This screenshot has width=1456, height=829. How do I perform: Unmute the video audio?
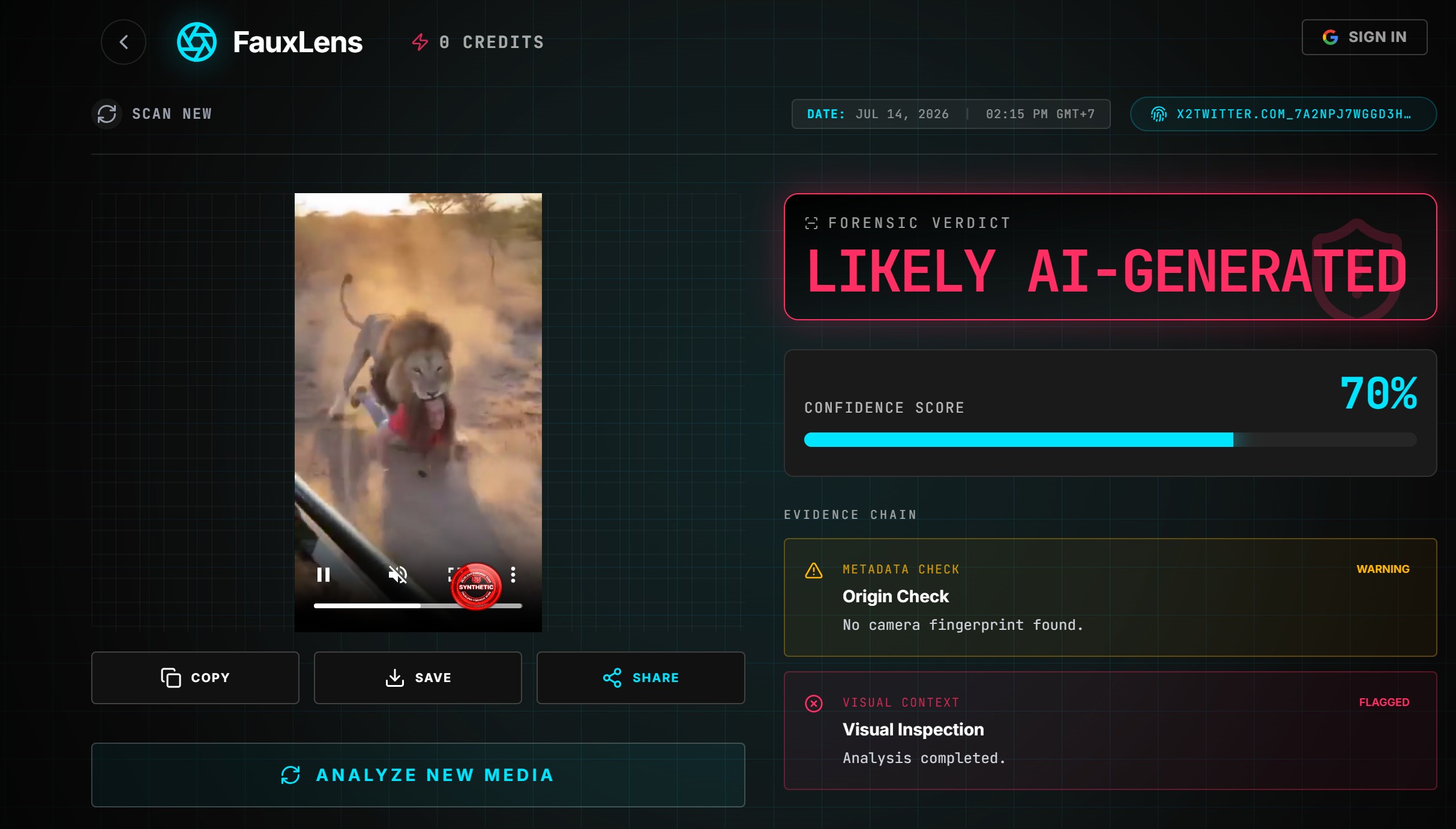click(x=397, y=575)
